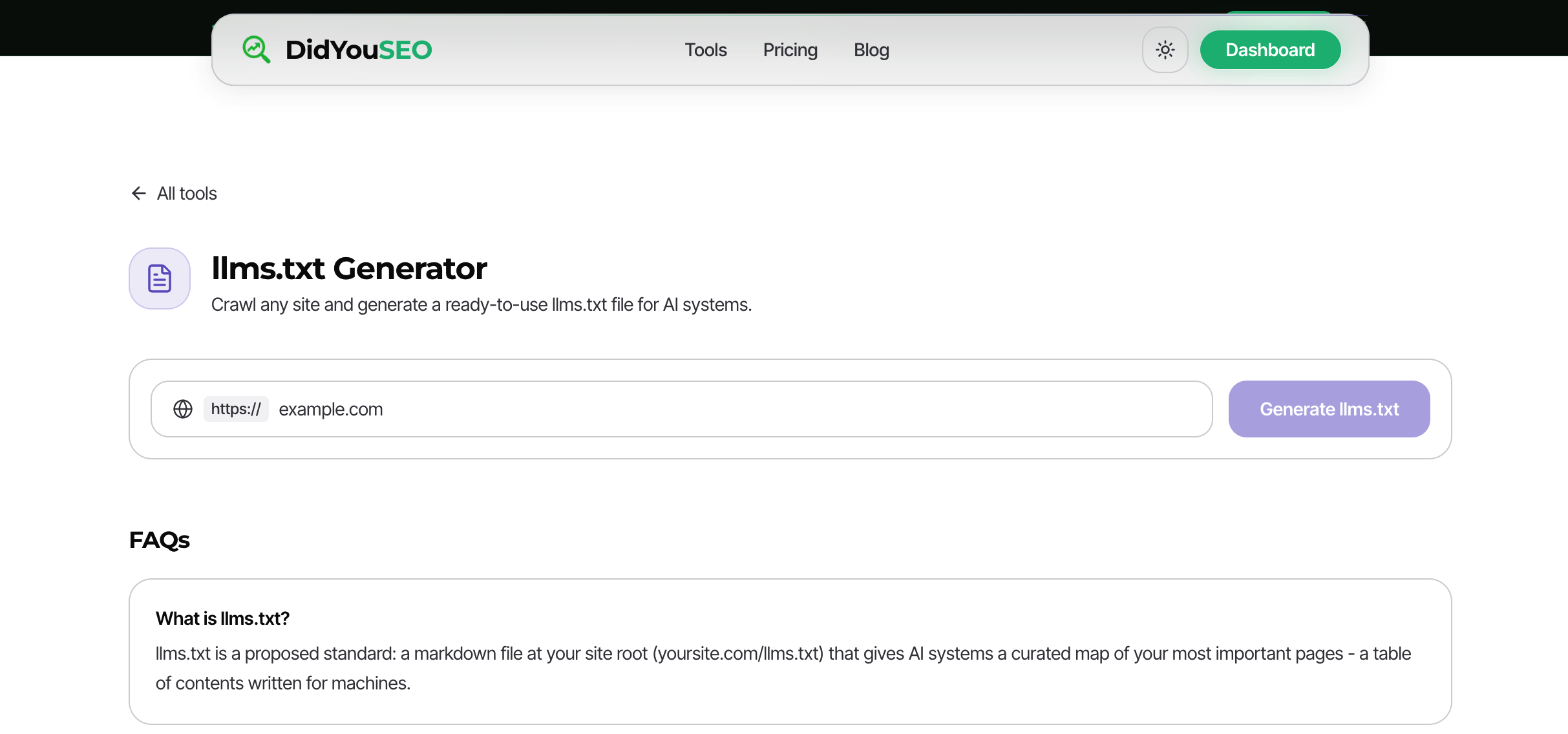The height and width of the screenshot is (734, 1568).
Task: Open the green Dashboard button
Action: [1270, 50]
